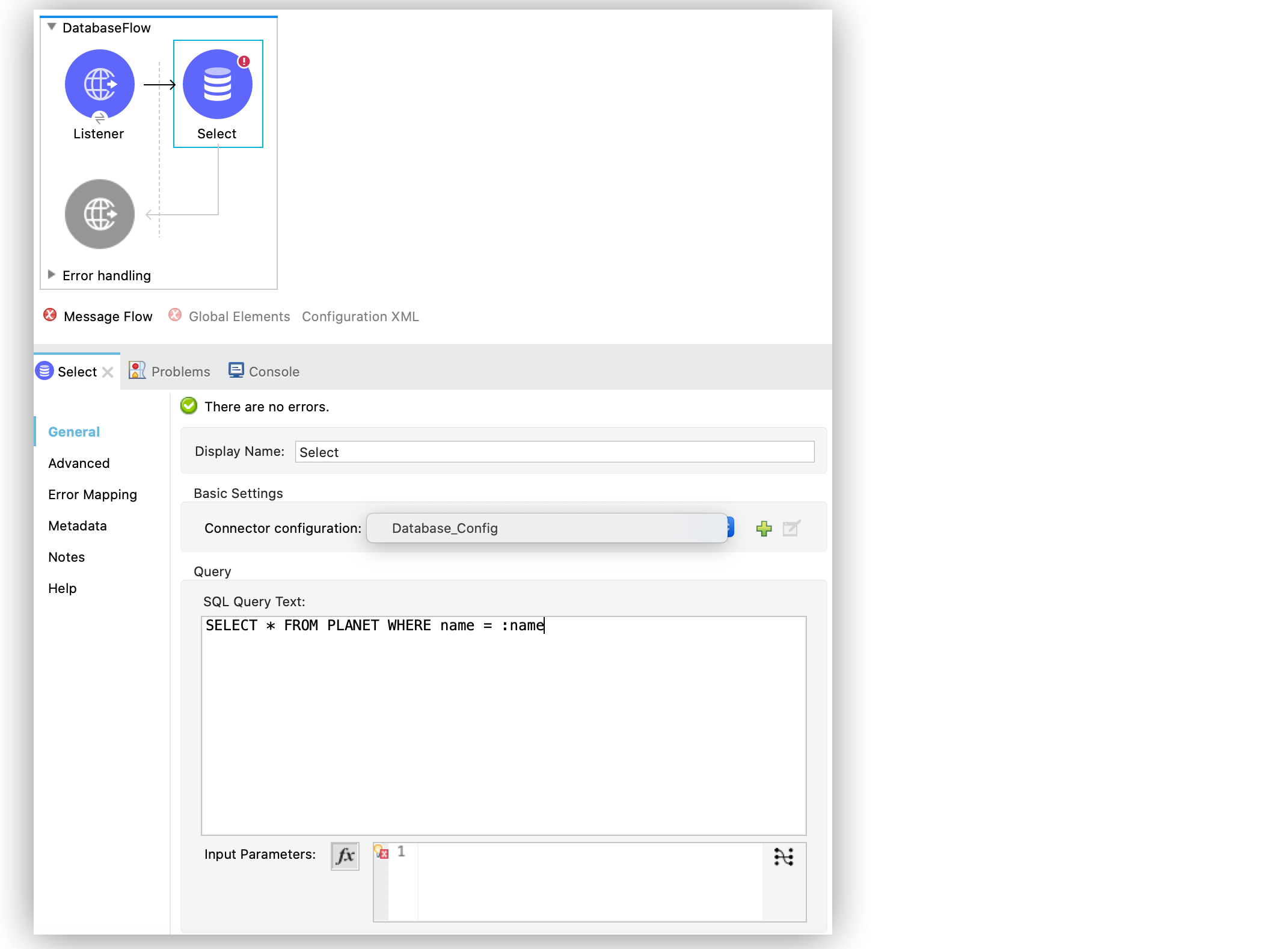Click the grayed-out response endpoint icon
The width and height of the screenshot is (1288, 949).
pyautogui.click(x=99, y=213)
